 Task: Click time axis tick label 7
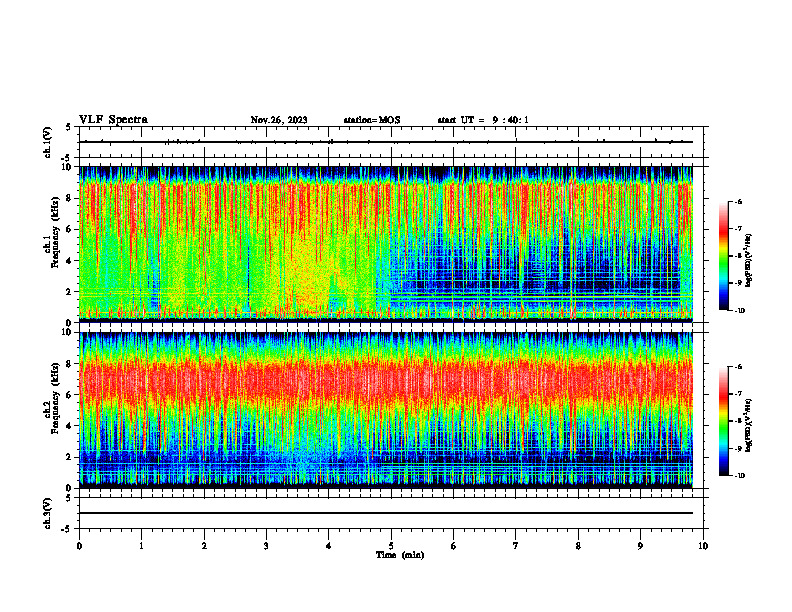click(516, 546)
